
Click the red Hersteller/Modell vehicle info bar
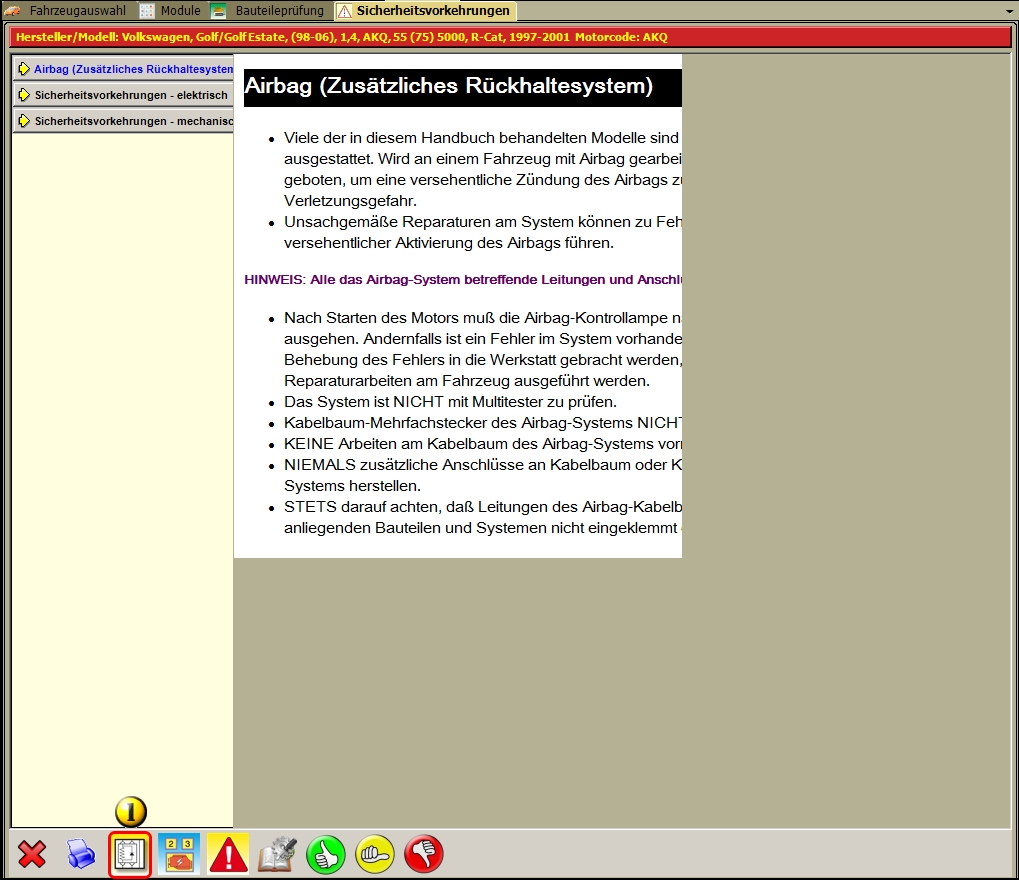click(510, 37)
